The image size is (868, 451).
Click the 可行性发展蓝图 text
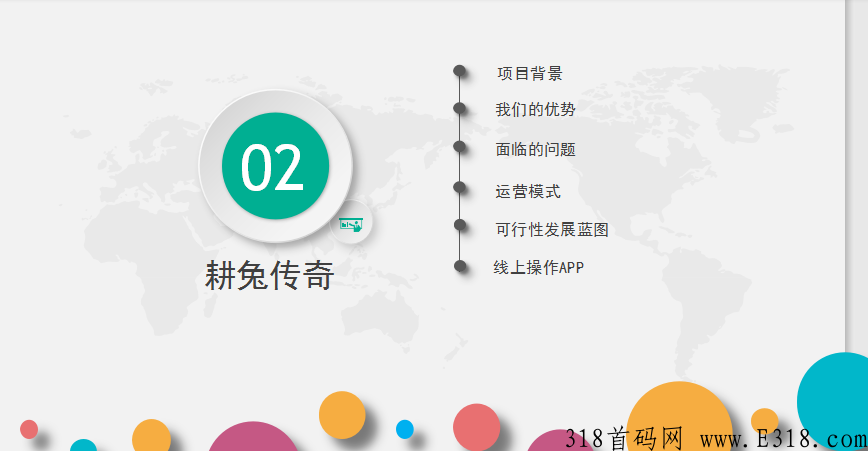pyautogui.click(x=552, y=230)
